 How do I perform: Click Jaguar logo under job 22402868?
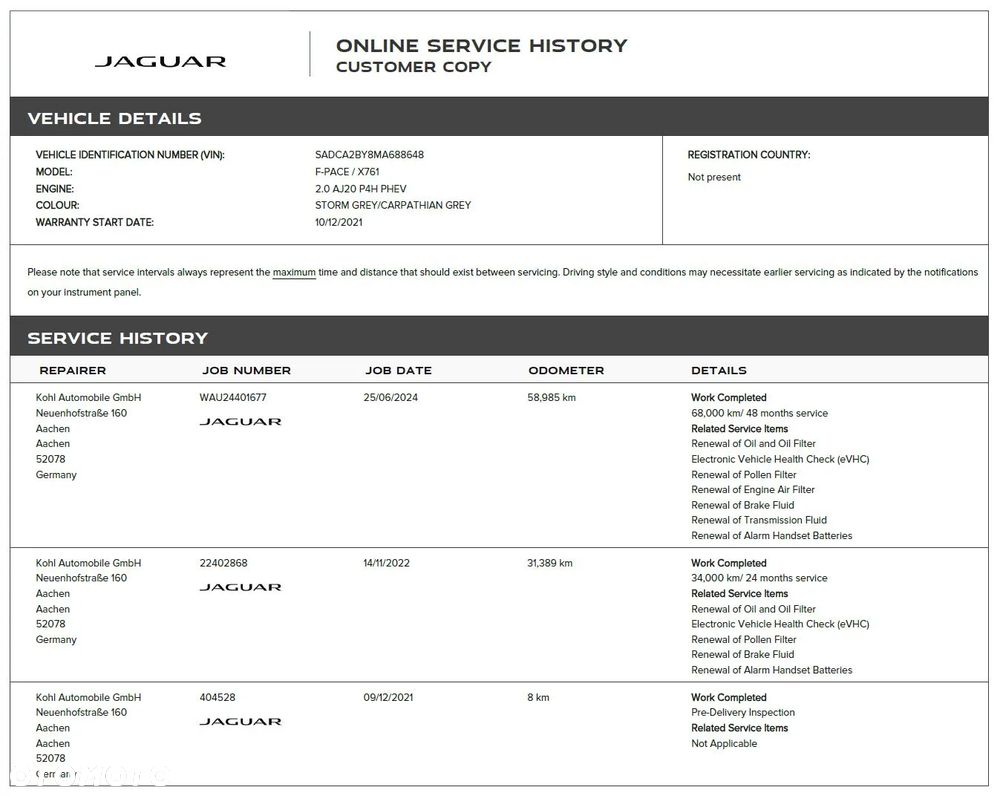point(240,587)
